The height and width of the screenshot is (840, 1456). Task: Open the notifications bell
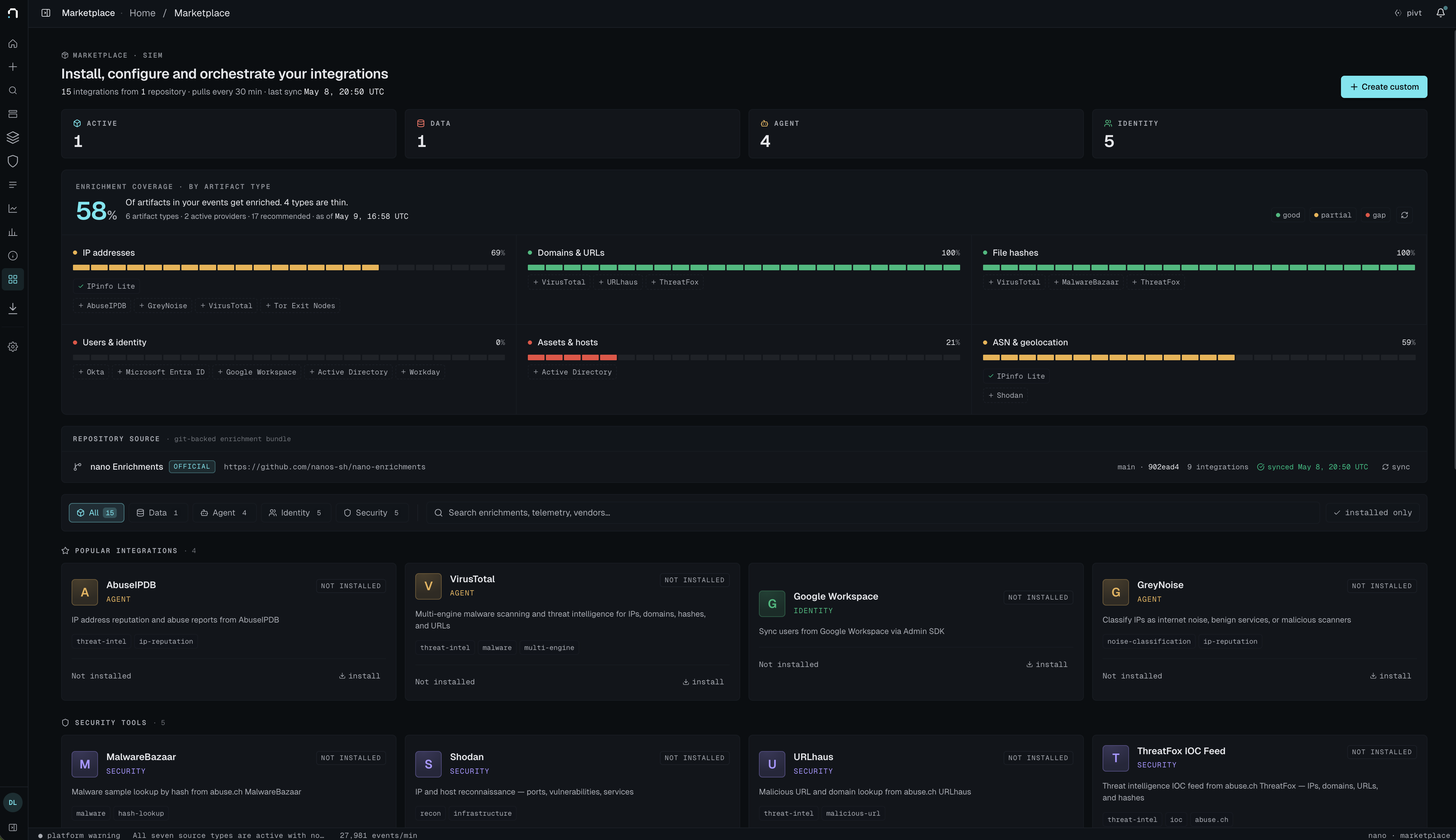point(1440,13)
